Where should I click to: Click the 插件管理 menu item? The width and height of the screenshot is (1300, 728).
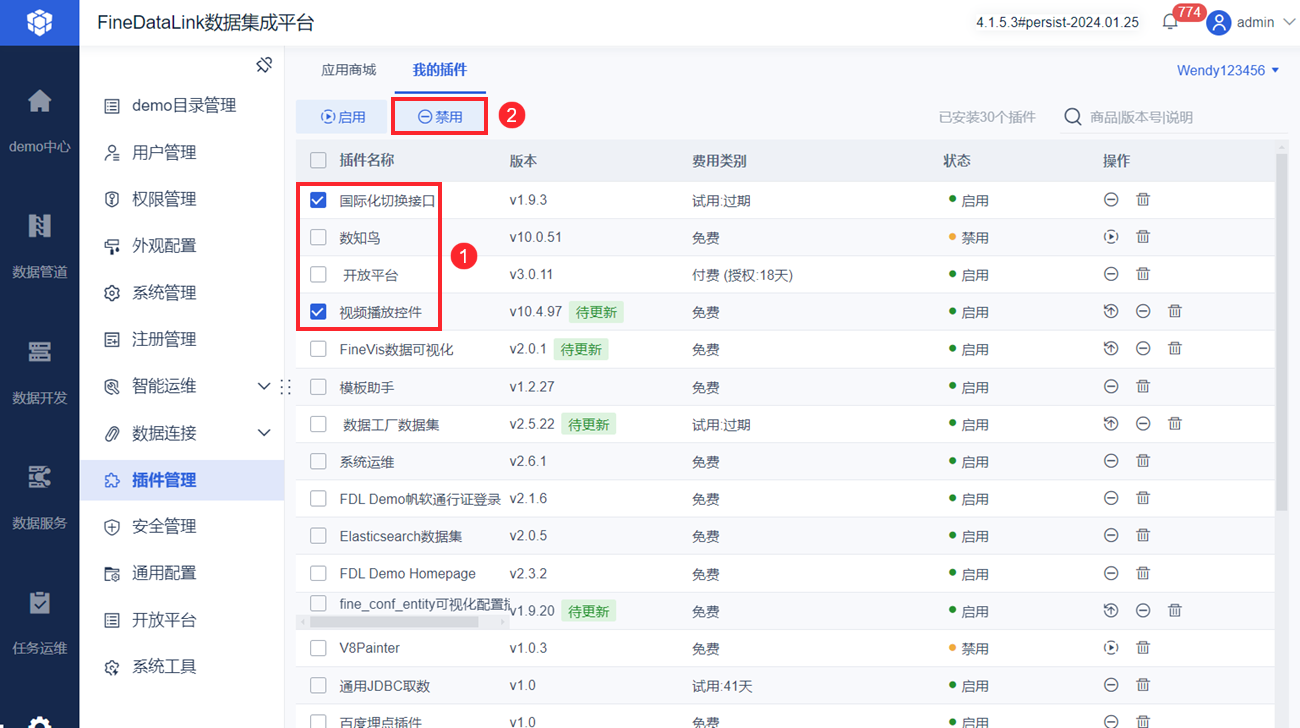[x=182, y=480]
